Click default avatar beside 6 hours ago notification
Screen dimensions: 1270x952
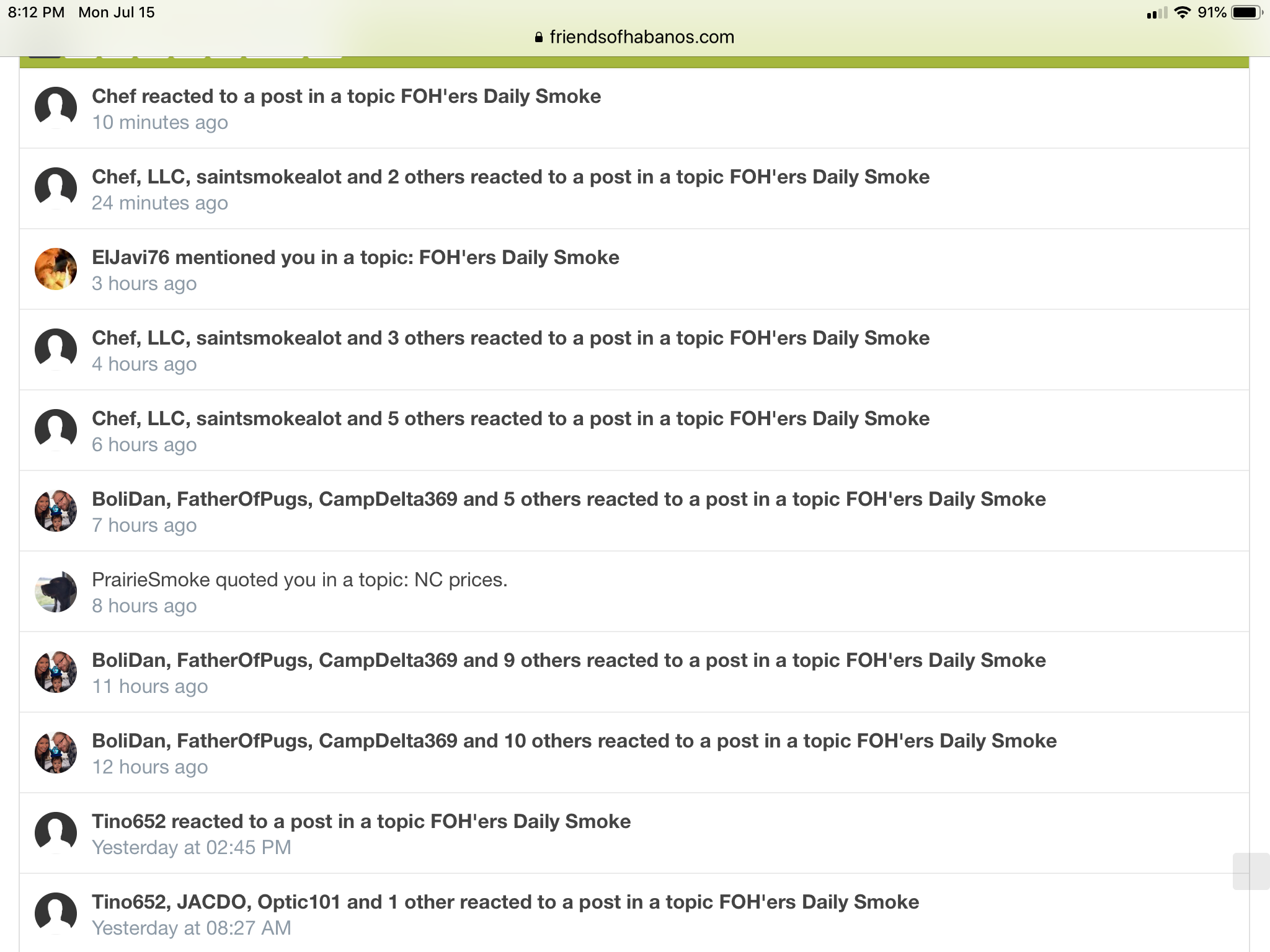56,430
